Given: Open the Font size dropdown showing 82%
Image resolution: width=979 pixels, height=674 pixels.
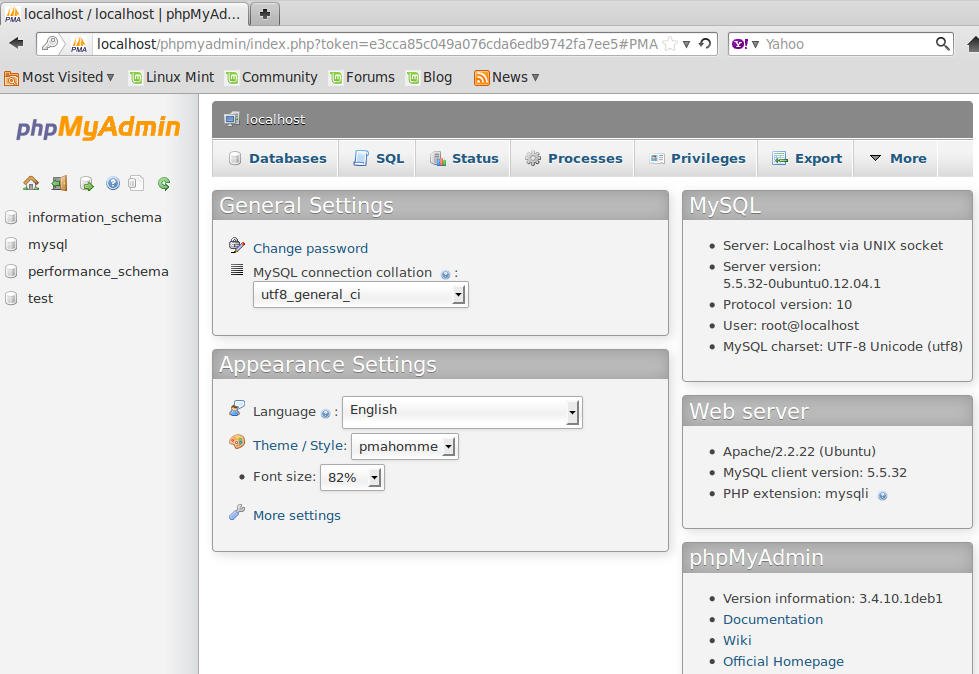Looking at the screenshot, I should 352,477.
